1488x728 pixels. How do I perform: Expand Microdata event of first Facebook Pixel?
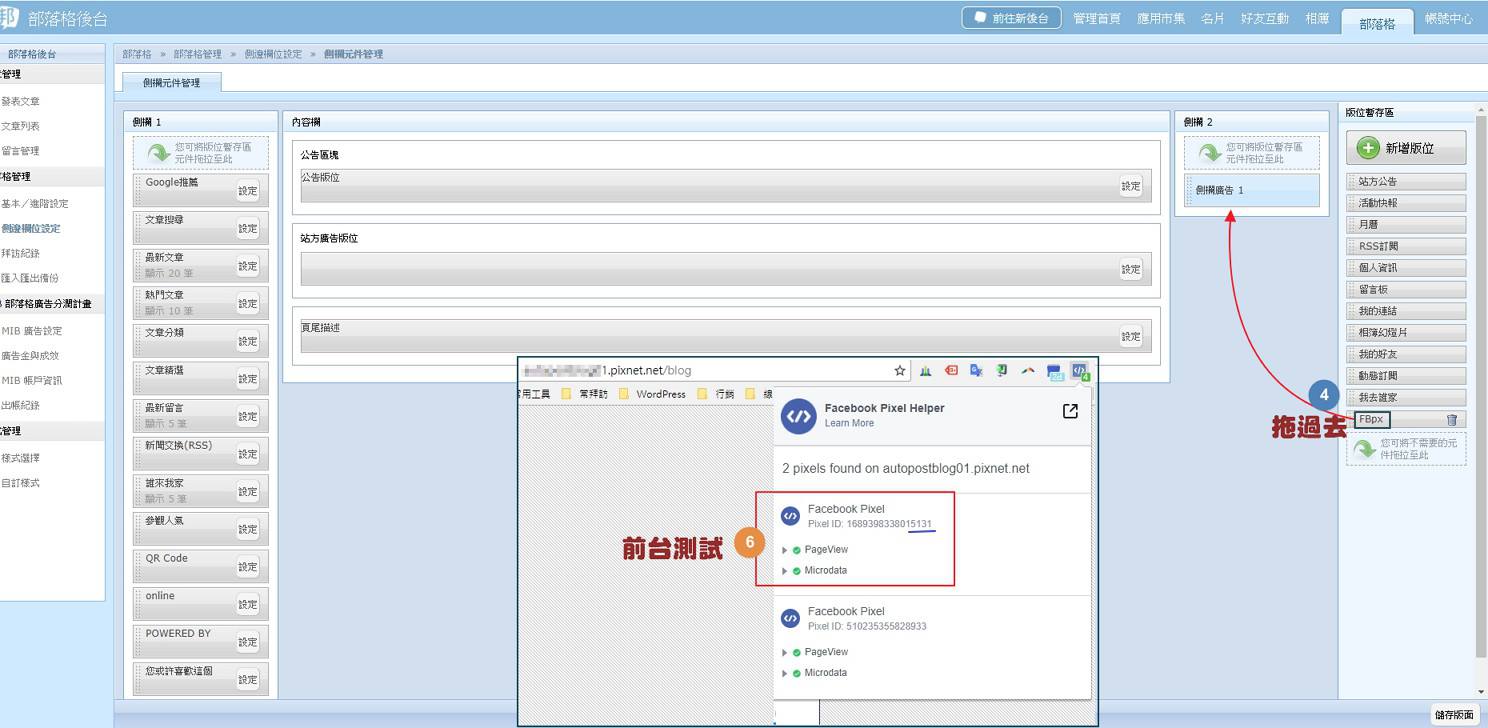coord(785,571)
